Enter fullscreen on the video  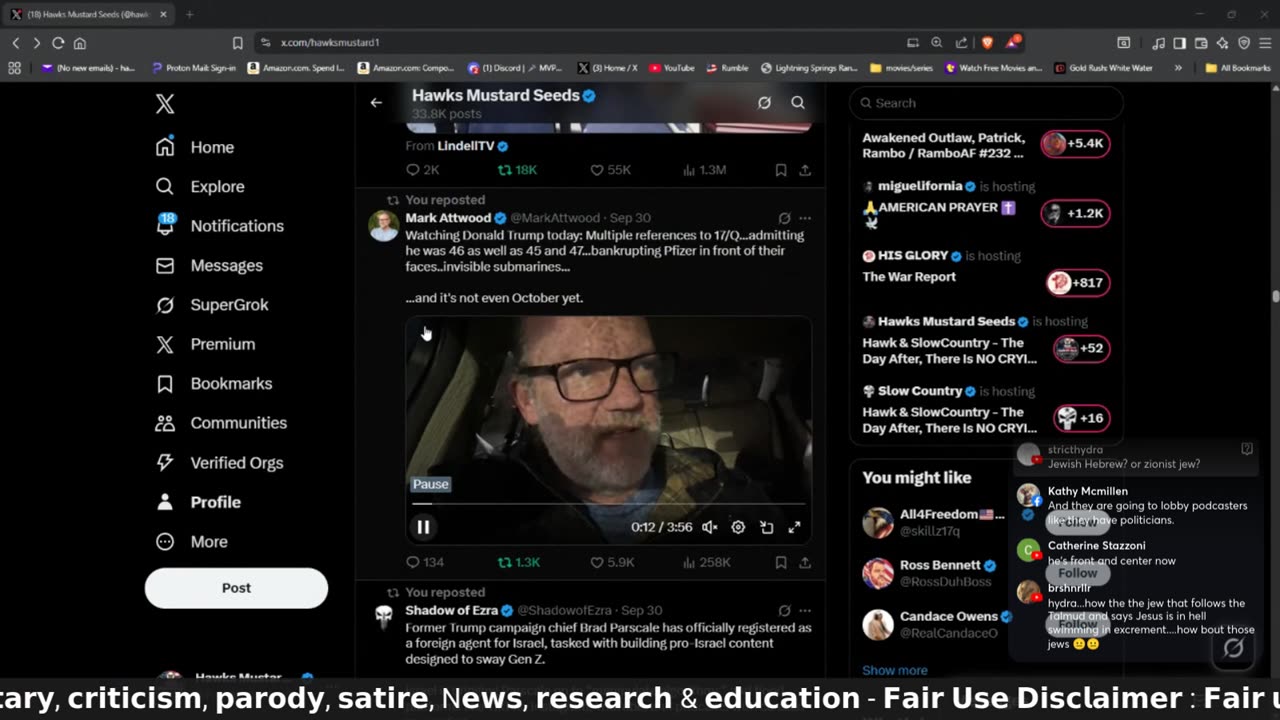coord(794,527)
